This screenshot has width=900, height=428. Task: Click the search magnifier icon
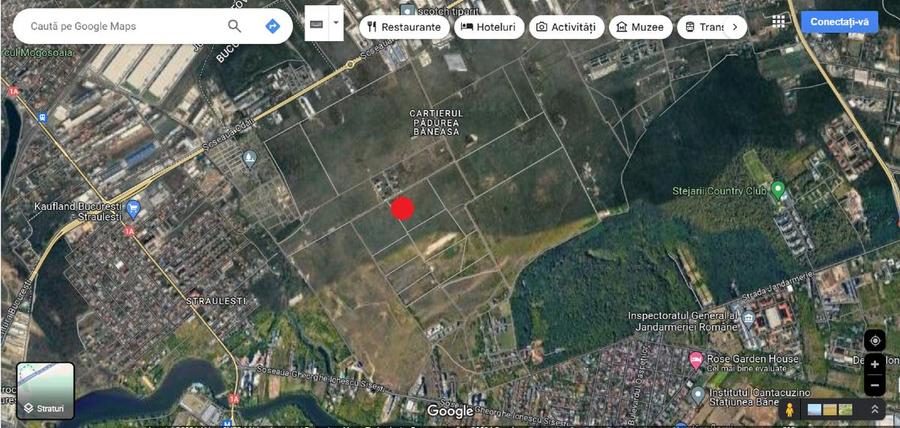[x=234, y=26]
